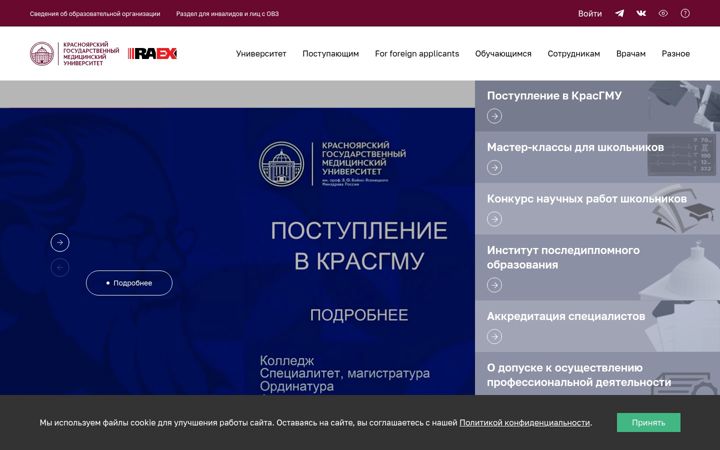This screenshot has width=720, height=450.
Task: Accept cookies with Принять button
Action: [x=648, y=422]
